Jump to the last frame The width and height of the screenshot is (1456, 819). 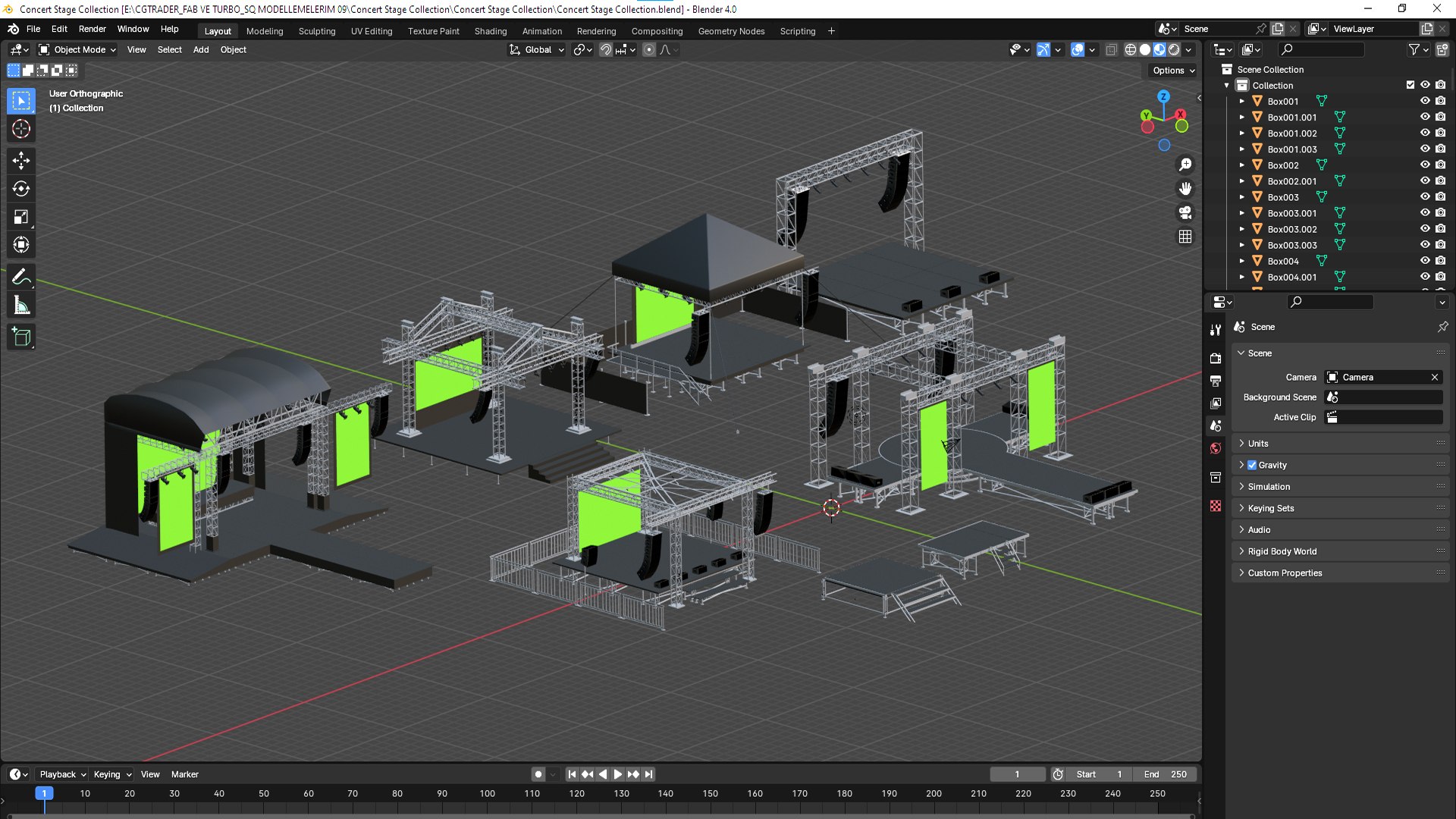648,774
